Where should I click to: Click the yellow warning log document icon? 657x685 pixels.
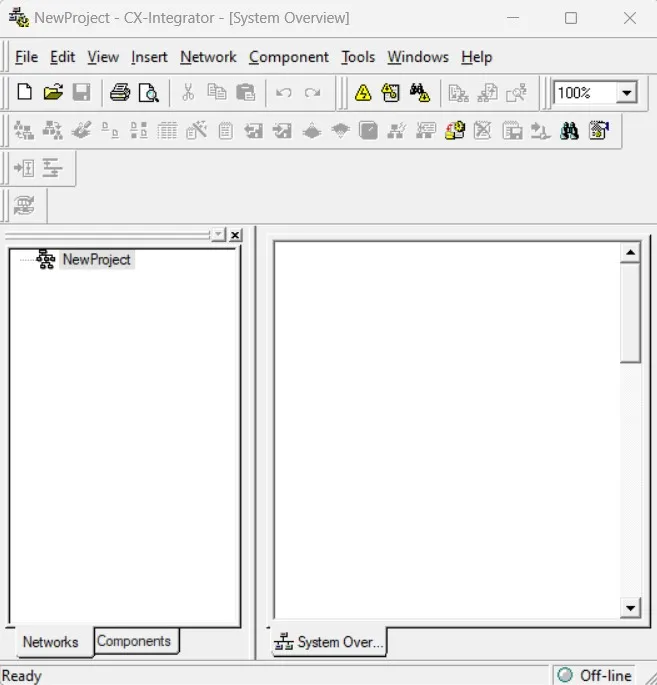coord(391,92)
